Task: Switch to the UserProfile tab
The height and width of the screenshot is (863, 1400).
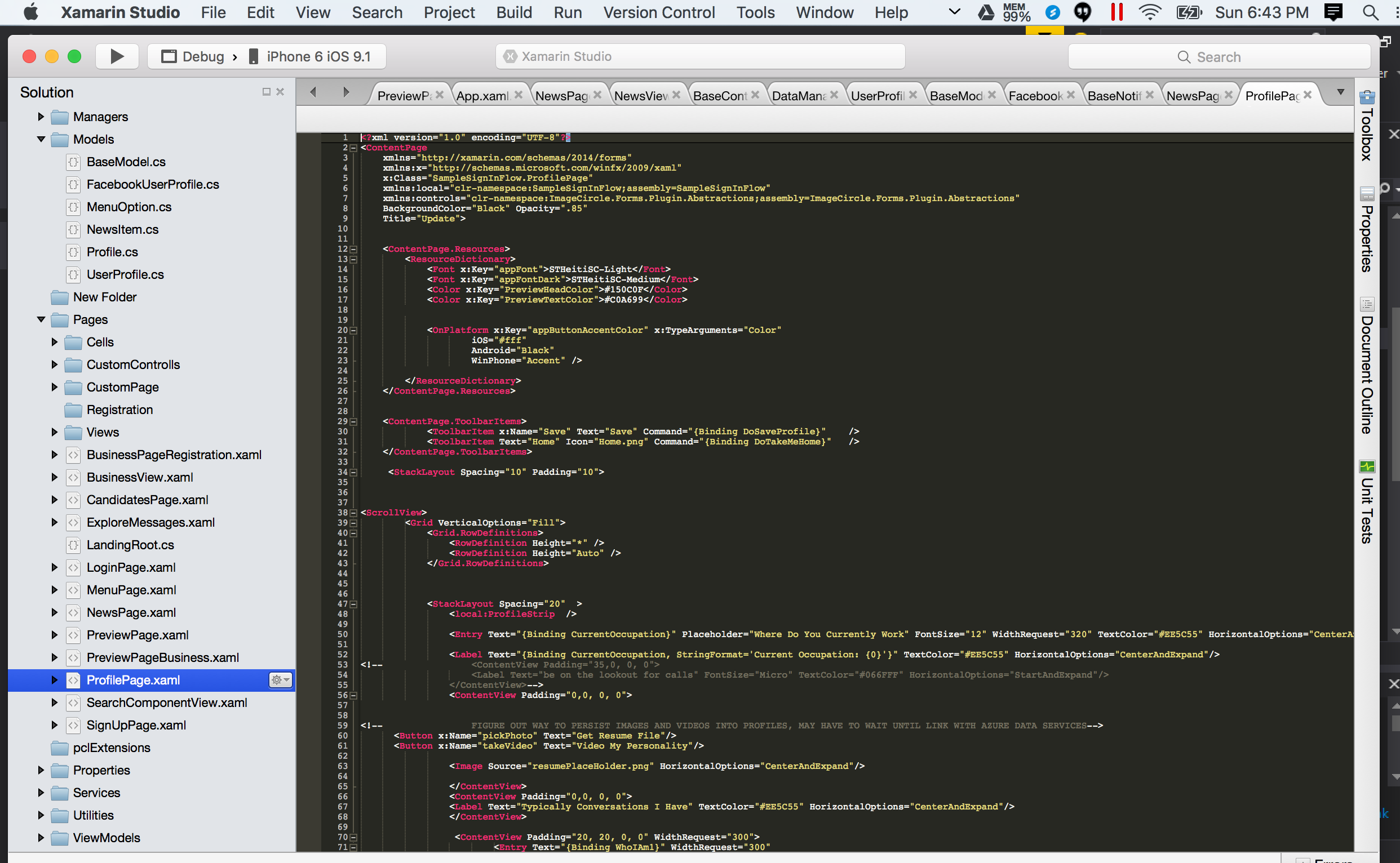Action: [x=878, y=96]
